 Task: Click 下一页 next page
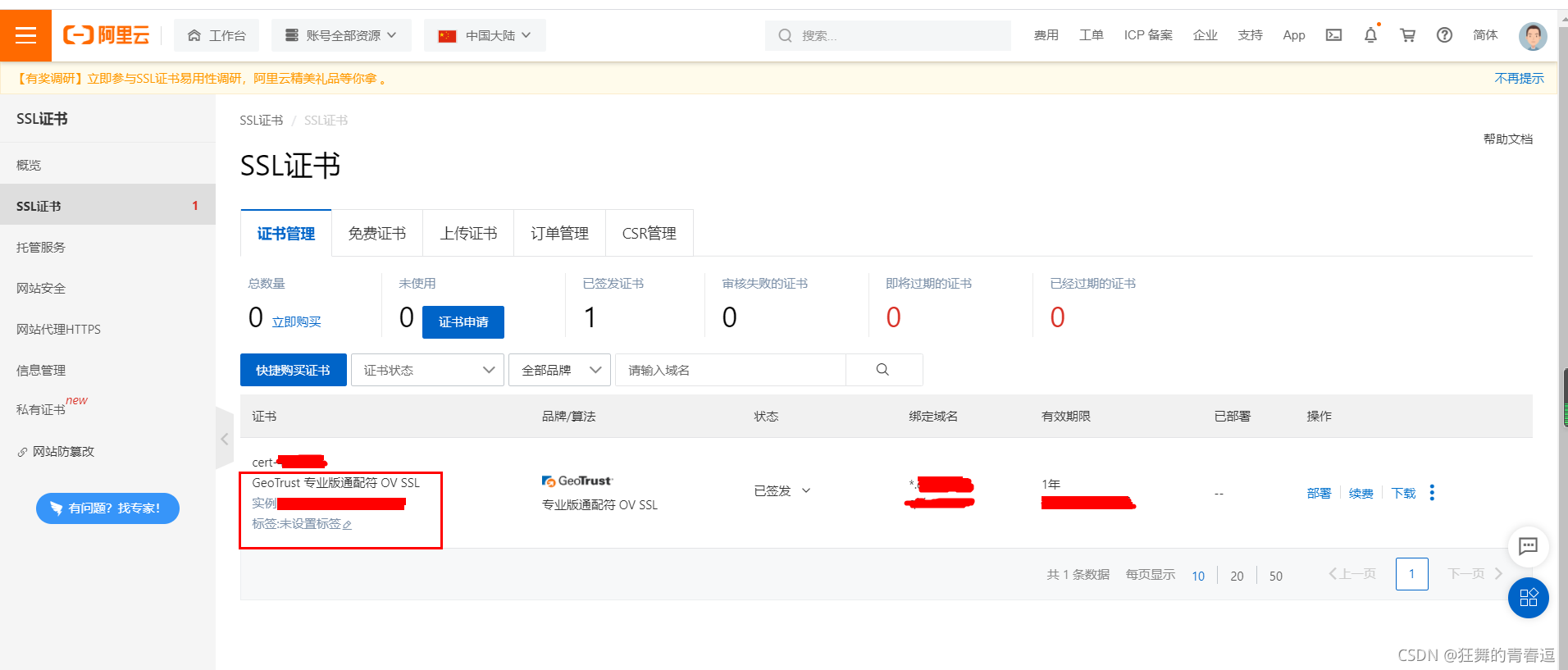(x=1474, y=574)
